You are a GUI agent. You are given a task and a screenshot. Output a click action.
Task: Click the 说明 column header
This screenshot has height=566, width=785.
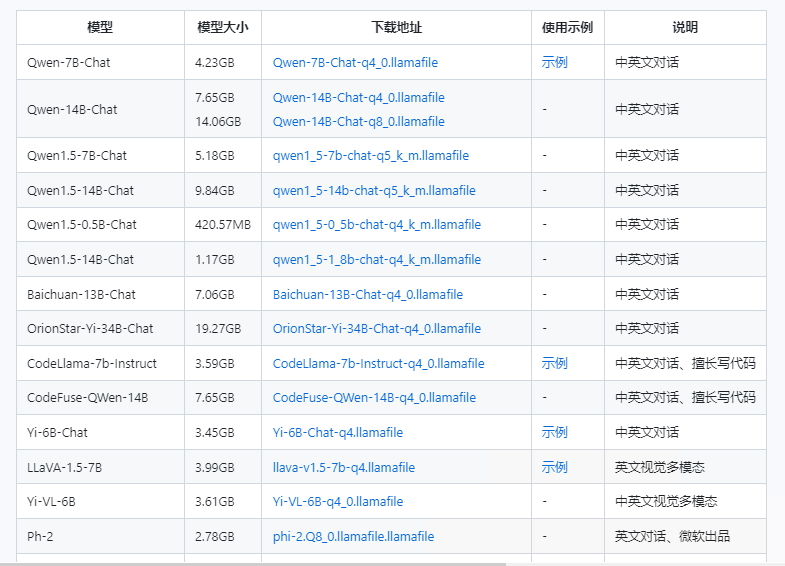coord(685,28)
